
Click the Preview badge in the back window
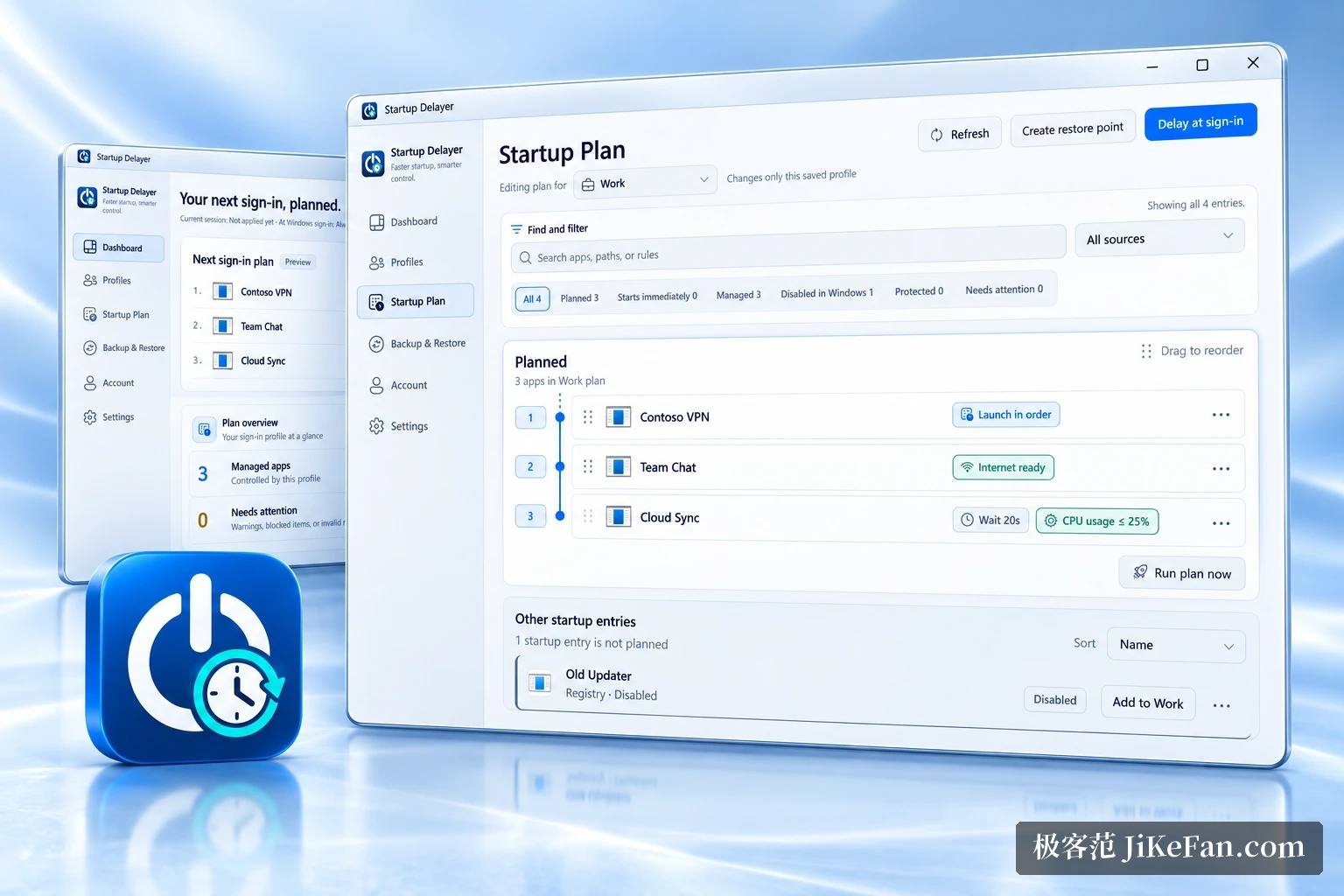(x=297, y=262)
